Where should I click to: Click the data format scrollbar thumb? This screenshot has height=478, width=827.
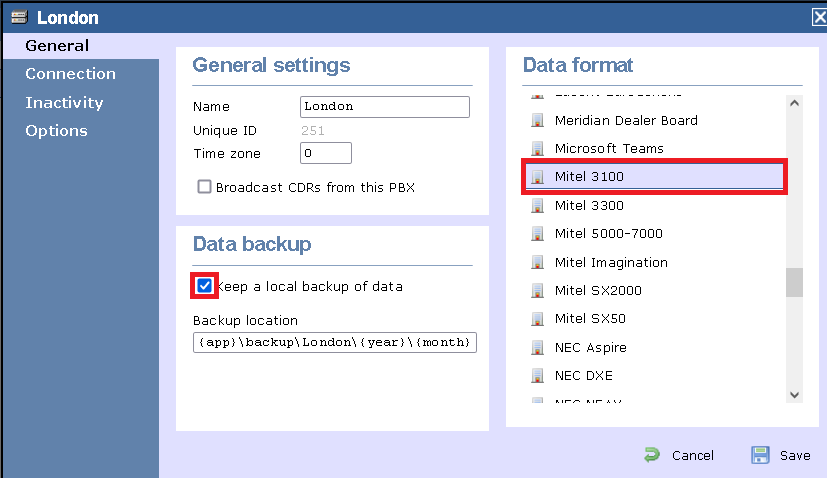[x=794, y=283]
